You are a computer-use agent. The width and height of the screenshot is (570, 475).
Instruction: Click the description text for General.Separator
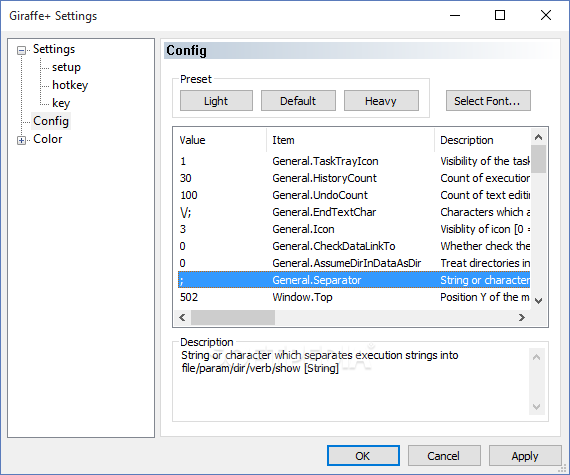pyautogui.click(x=320, y=362)
